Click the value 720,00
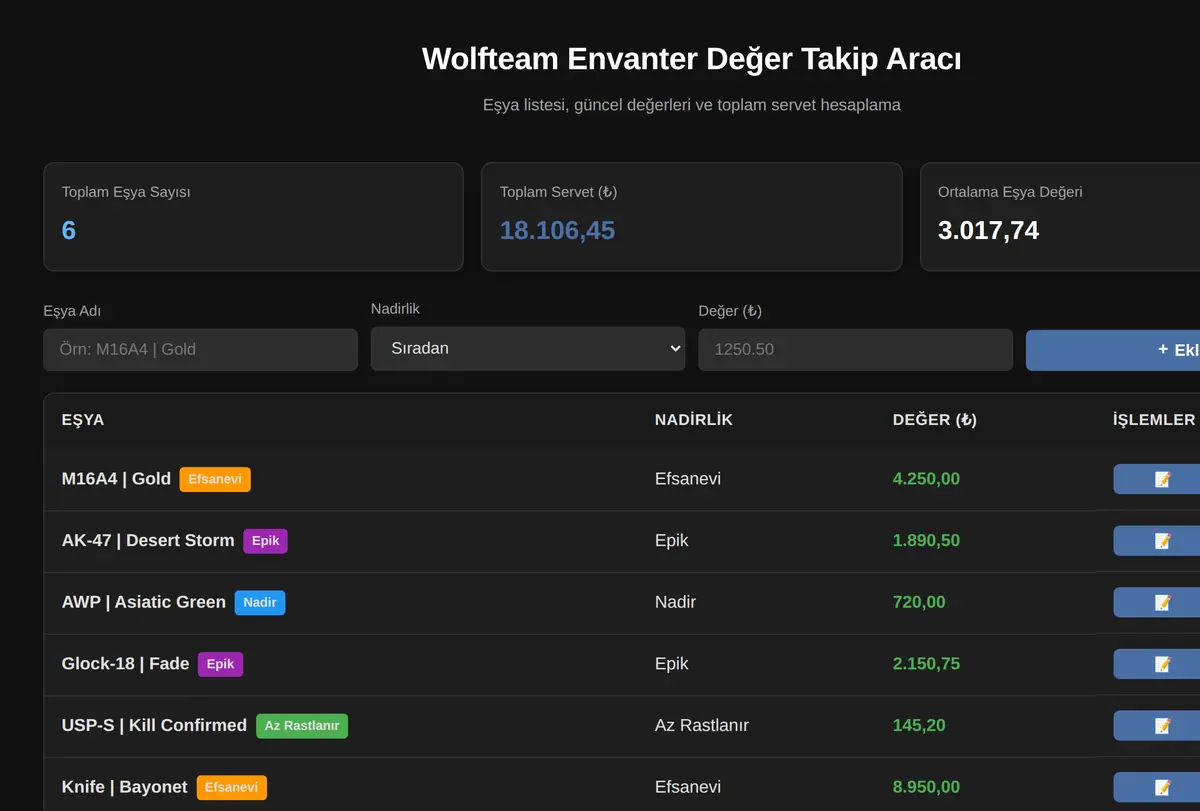Image resolution: width=1200 pixels, height=811 pixels. pos(919,603)
